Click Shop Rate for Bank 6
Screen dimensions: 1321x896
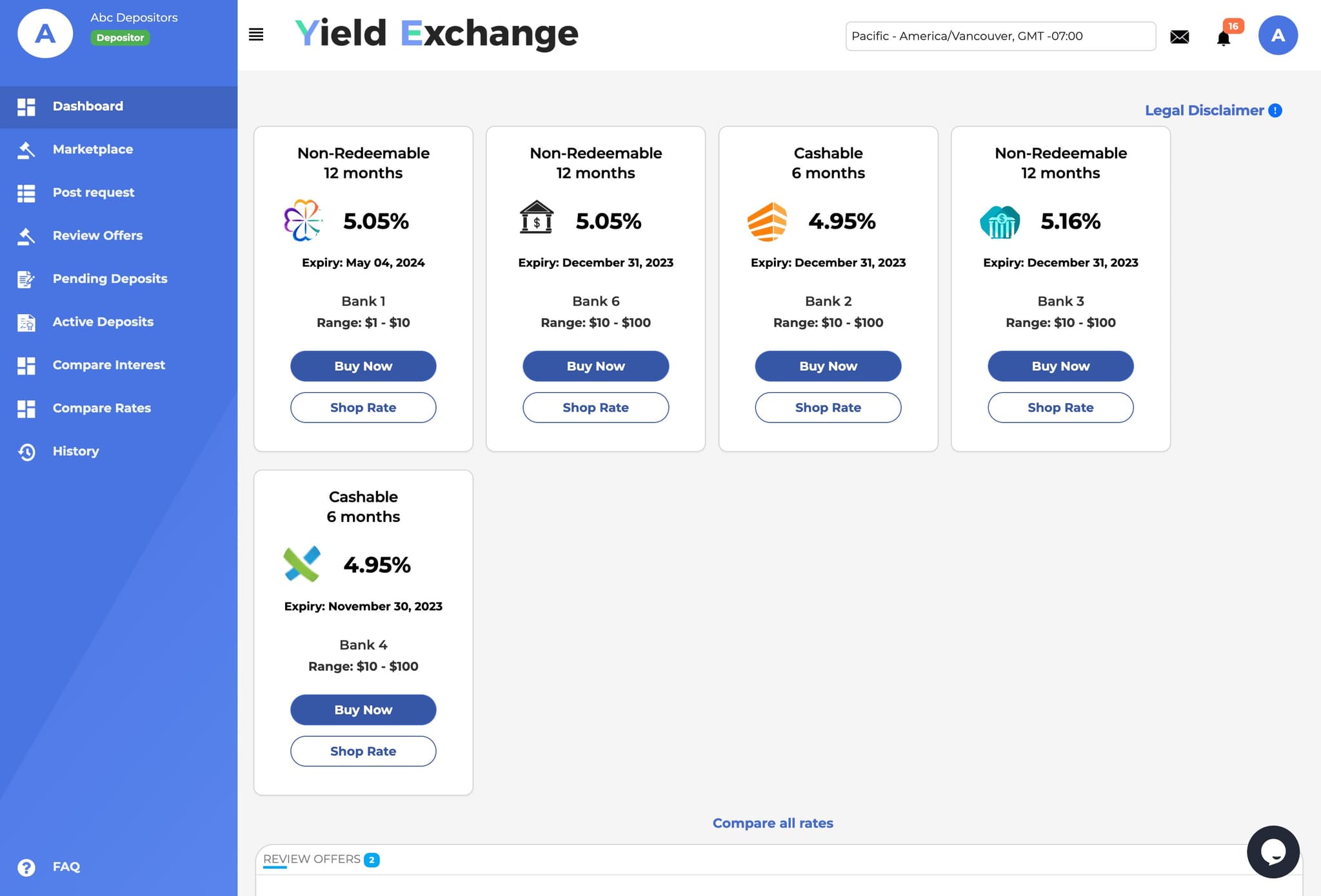coord(595,408)
